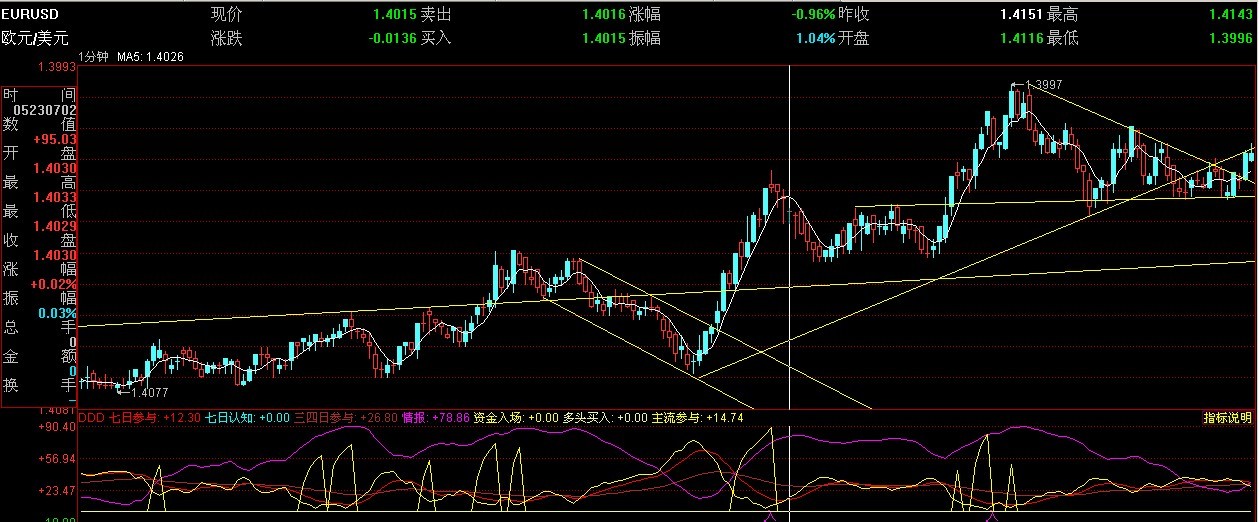Click the header 振幅 value 1.04%
The width and height of the screenshot is (1259, 522).
point(815,39)
